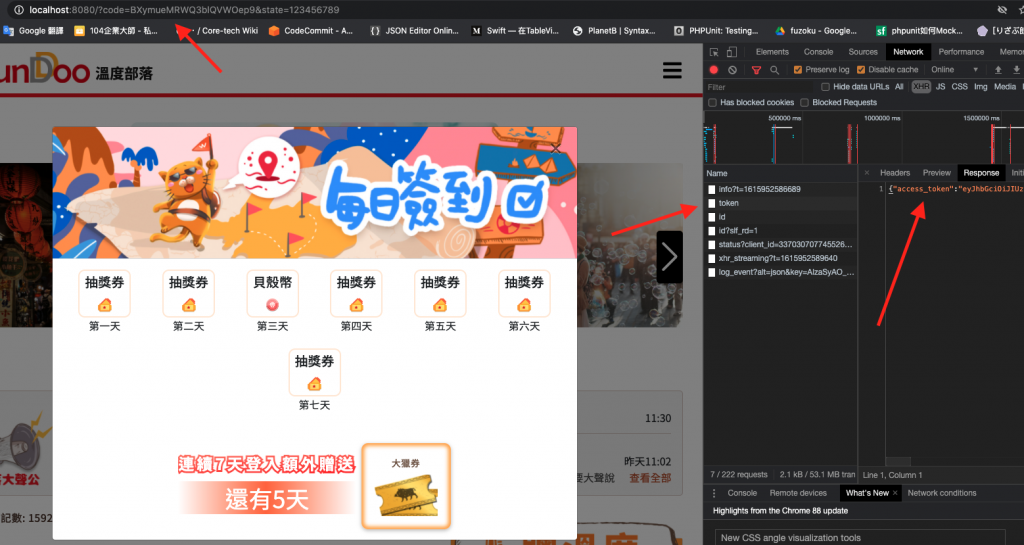
Task: Click the site info icon in address bar
Action: [19, 10]
